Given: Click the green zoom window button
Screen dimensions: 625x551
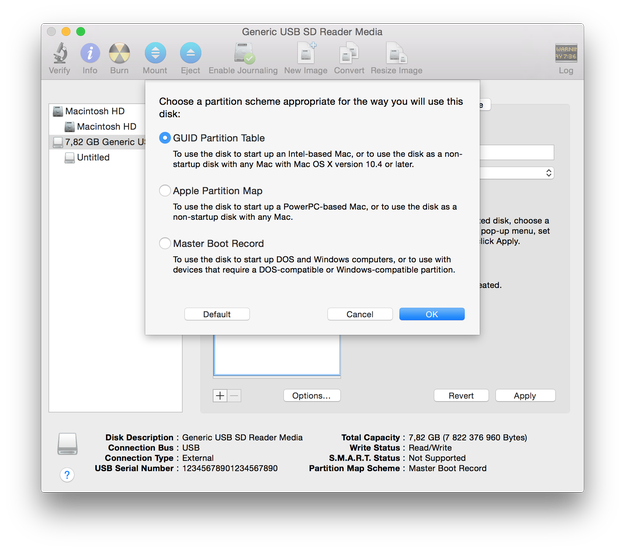Looking at the screenshot, I should [x=81, y=31].
